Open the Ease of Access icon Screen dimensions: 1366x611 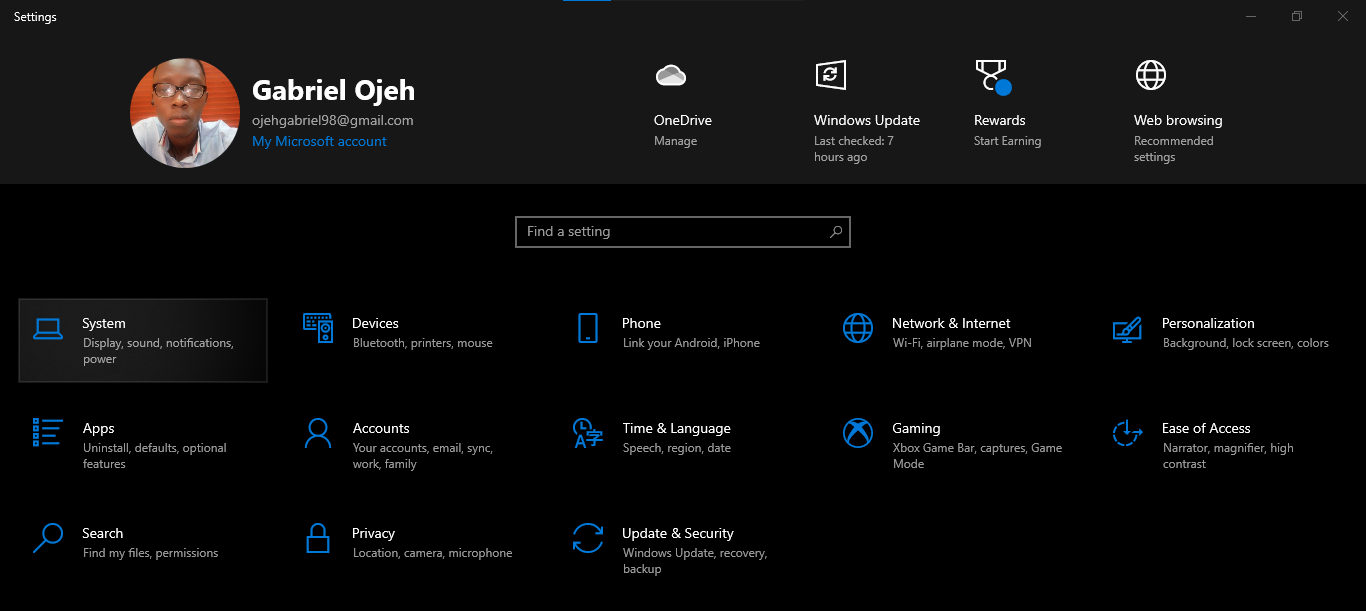point(1128,433)
